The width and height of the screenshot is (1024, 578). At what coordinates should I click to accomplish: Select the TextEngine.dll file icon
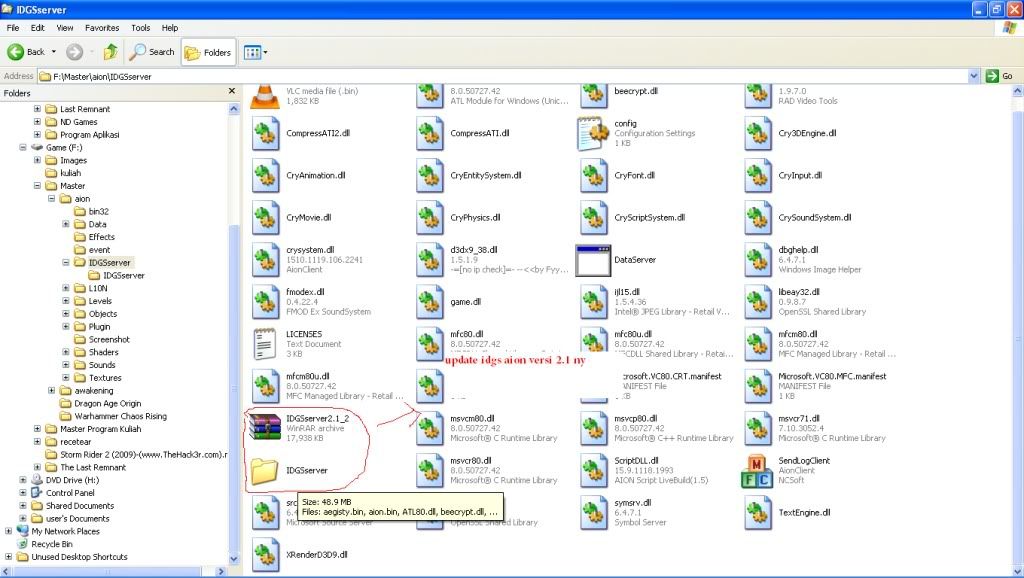(x=758, y=513)
